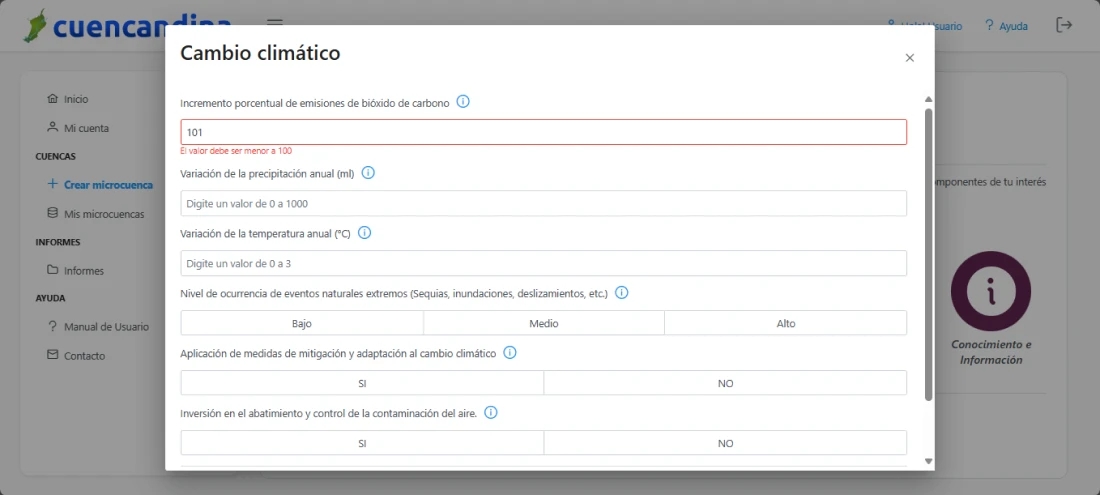Select Medio for extreme natural events level
1100x495 pixels.
click(544, 323)
